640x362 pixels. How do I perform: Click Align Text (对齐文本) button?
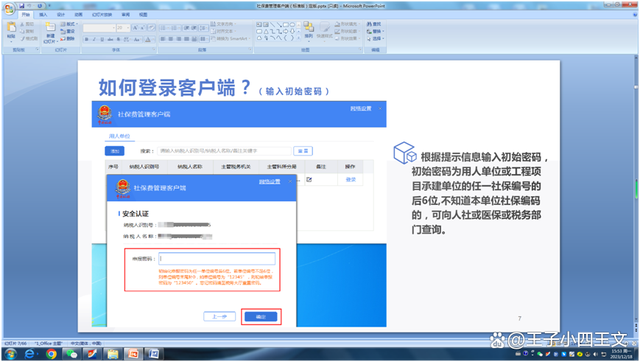click(x=223, y=31)
